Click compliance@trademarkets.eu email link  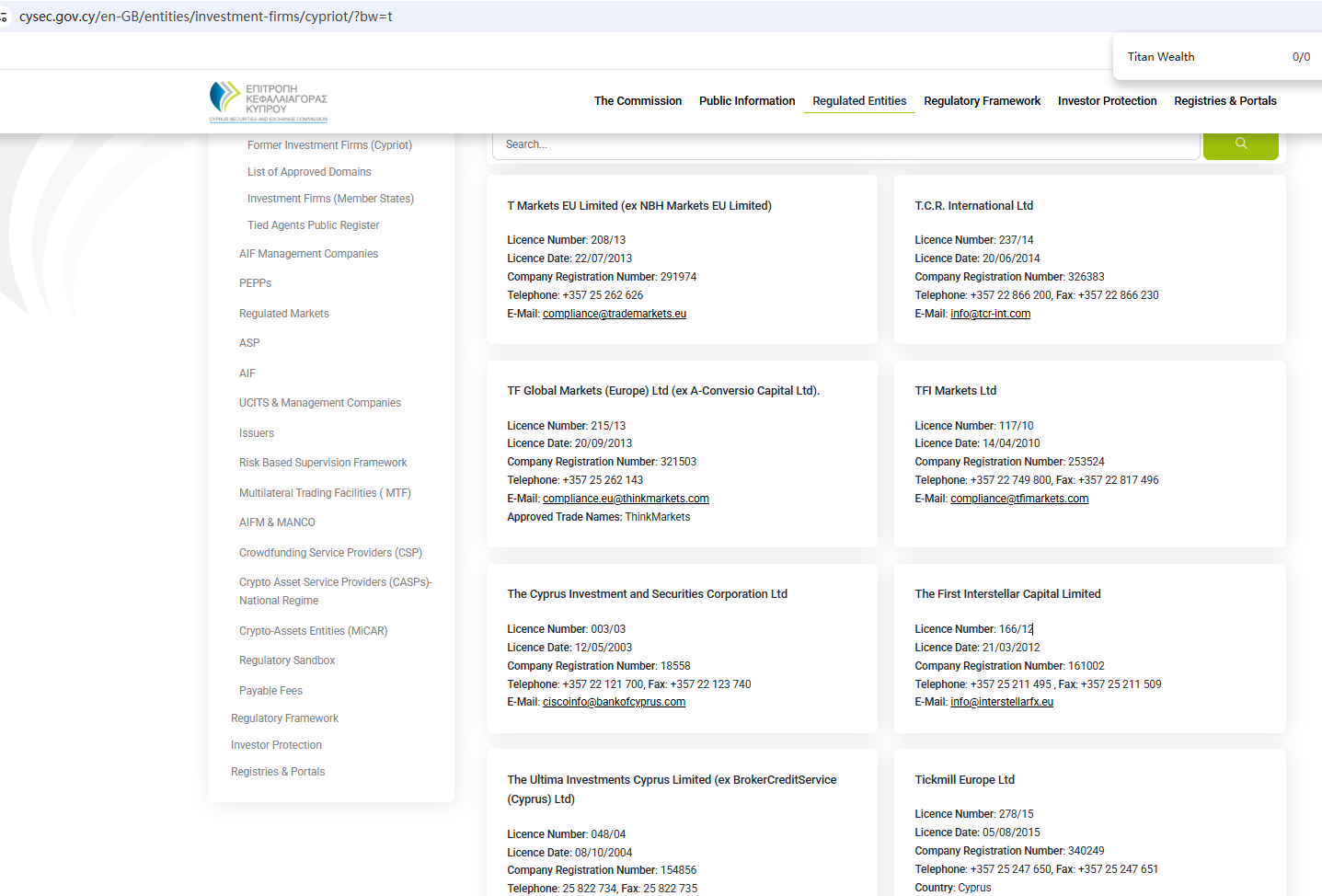(x=614, y=314)
